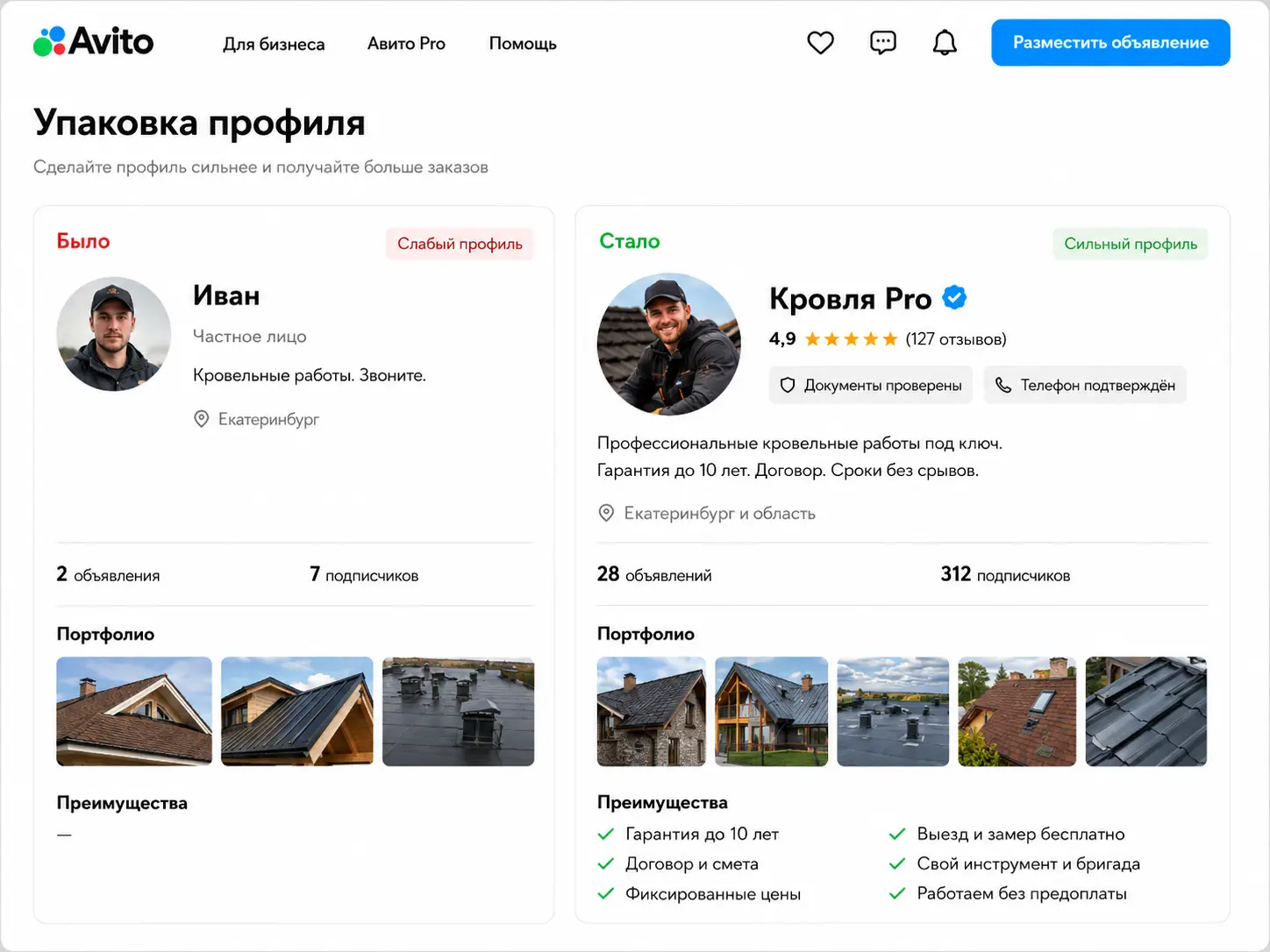Click the Кровля Pro profile name

point(850,299)
